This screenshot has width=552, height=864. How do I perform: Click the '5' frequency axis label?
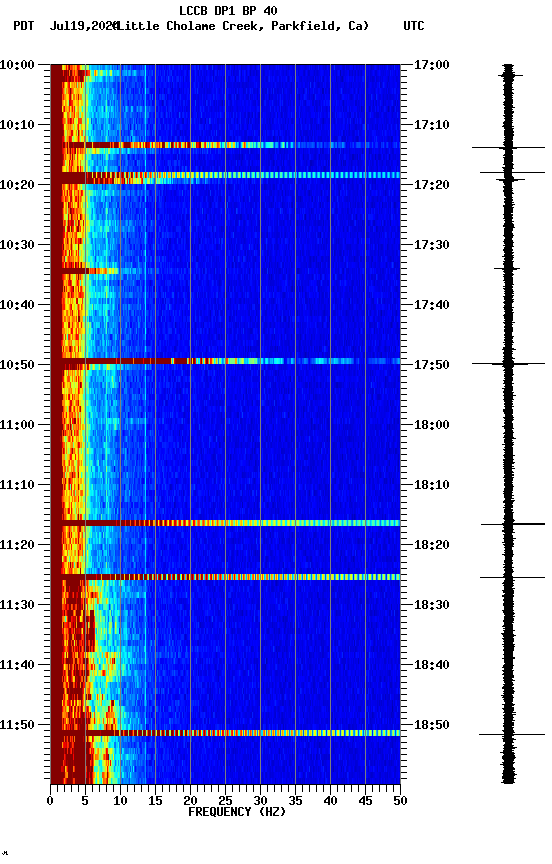click(x=85, y=801)
